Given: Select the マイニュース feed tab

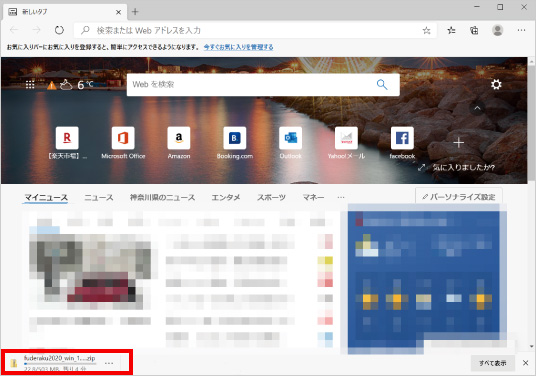Looking at the screenshot, I should click(46, 197).
